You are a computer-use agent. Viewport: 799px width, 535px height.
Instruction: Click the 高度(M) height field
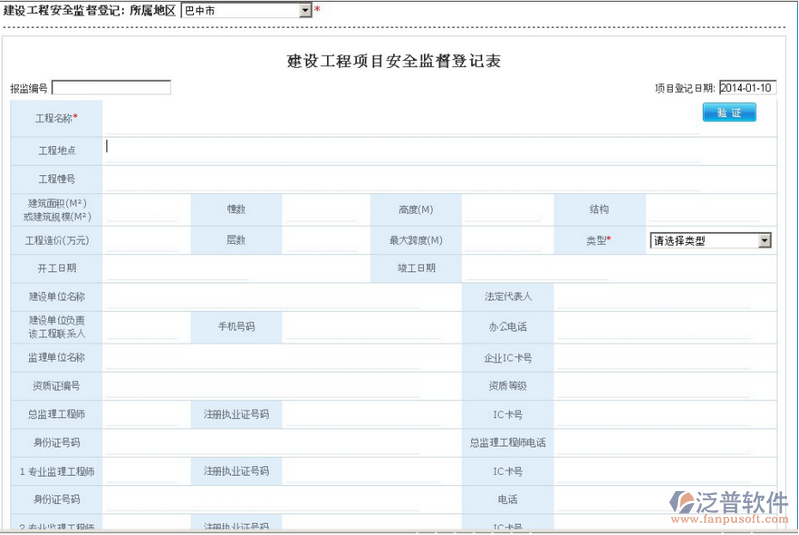(x=501, y=209)
